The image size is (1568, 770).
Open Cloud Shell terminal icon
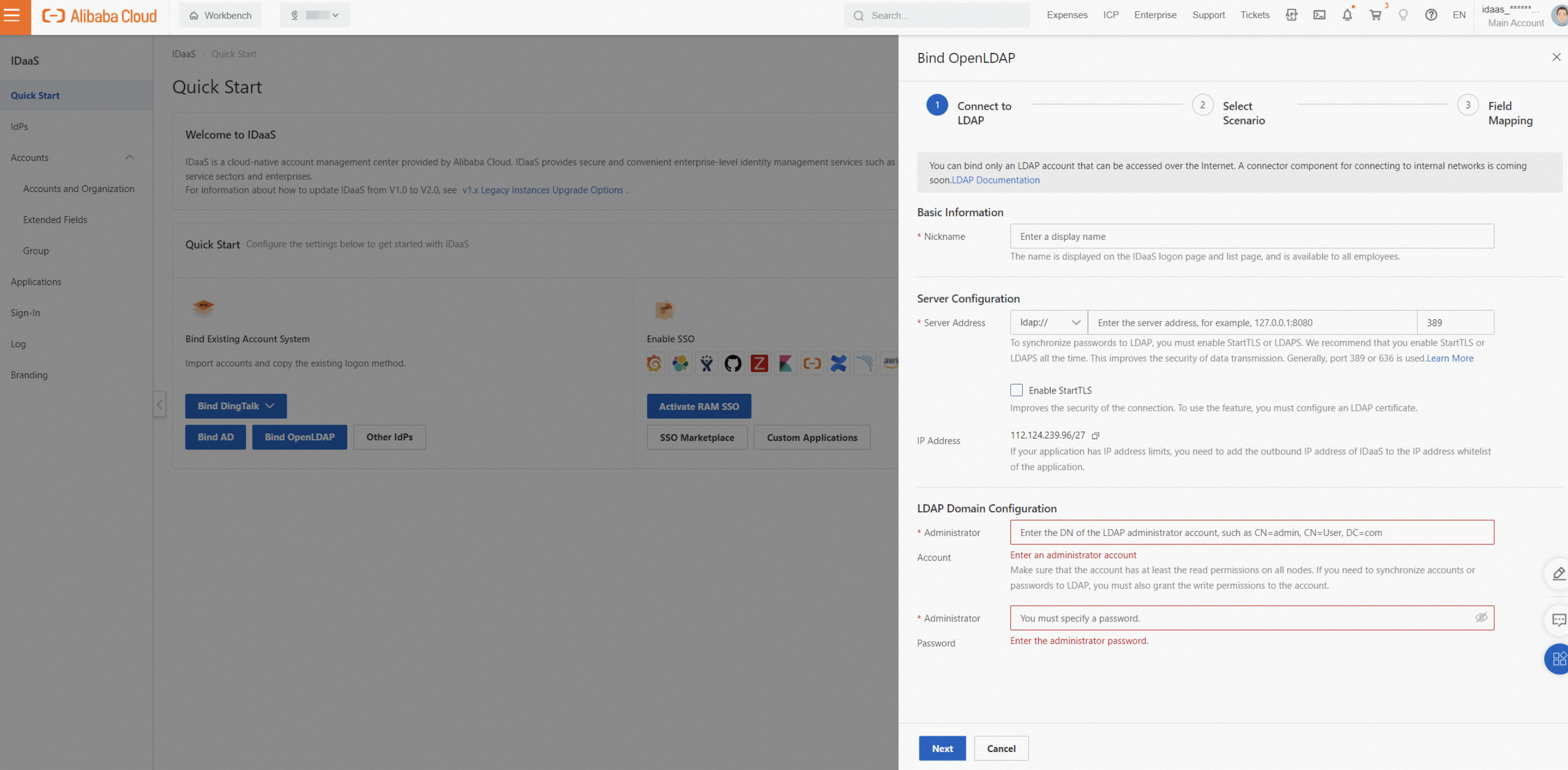click(x=1319, y=15)
